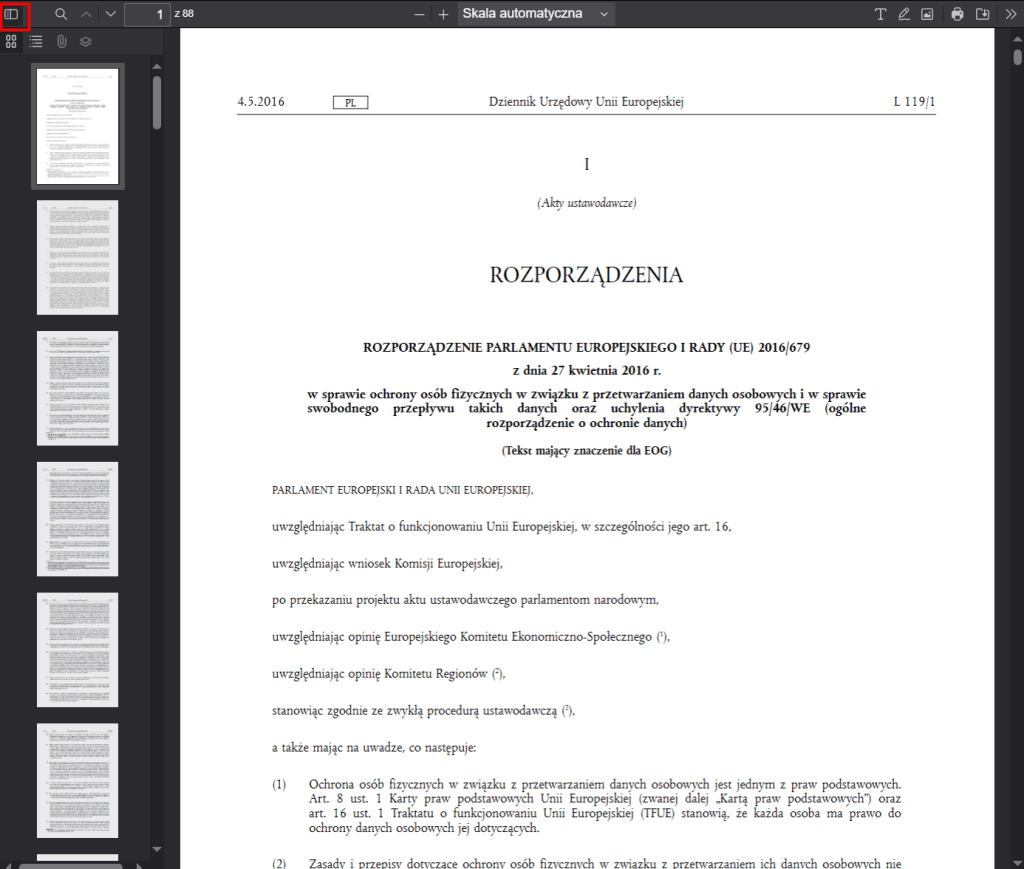Click the recital number '(1)'
This screenshot has width=1024, height=869.
coord(279,785)
